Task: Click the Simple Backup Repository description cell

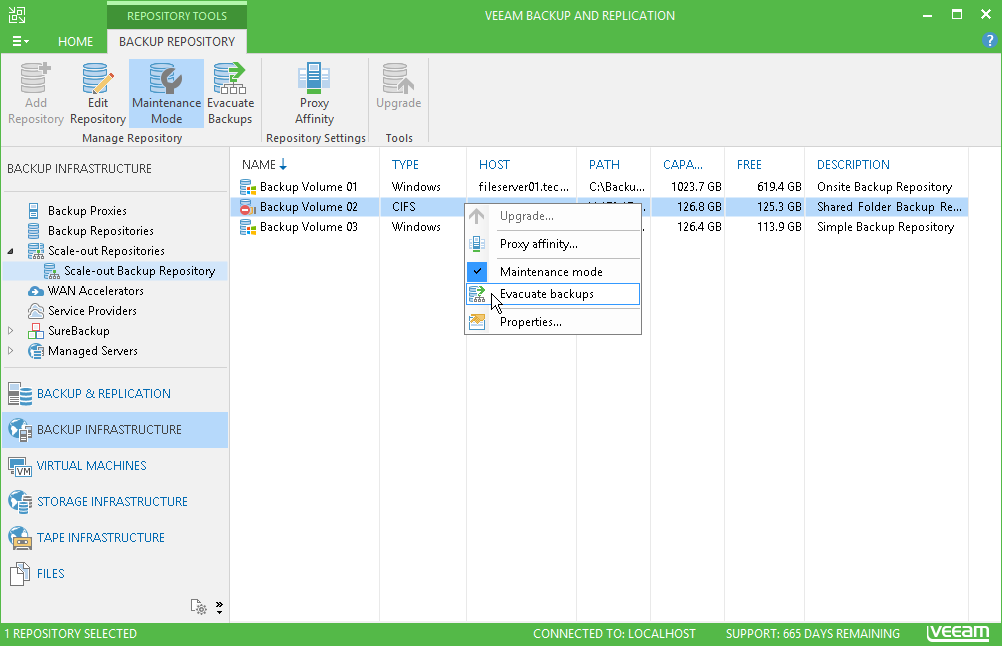Action: coord(885,227)
